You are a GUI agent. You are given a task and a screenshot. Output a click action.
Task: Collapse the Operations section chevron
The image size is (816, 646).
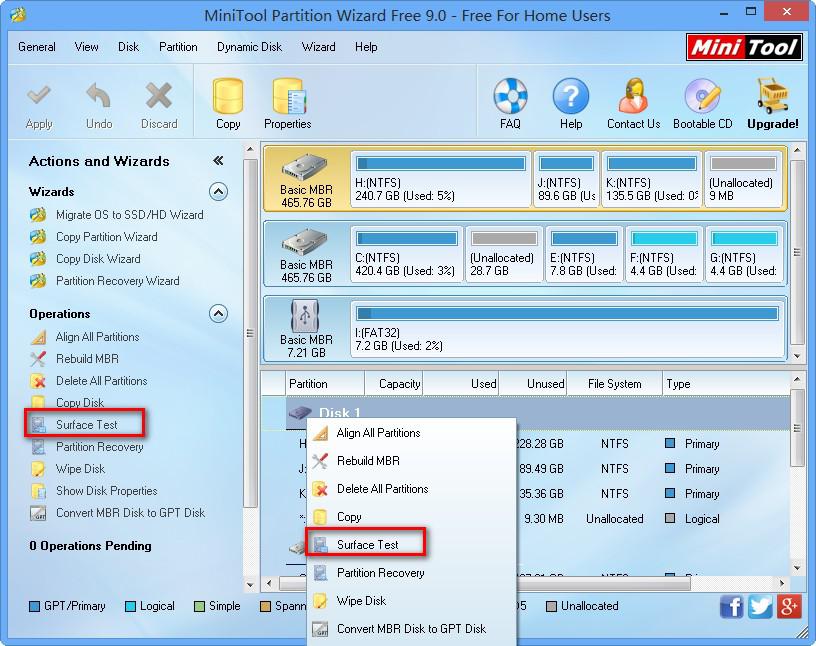[218, 314]
